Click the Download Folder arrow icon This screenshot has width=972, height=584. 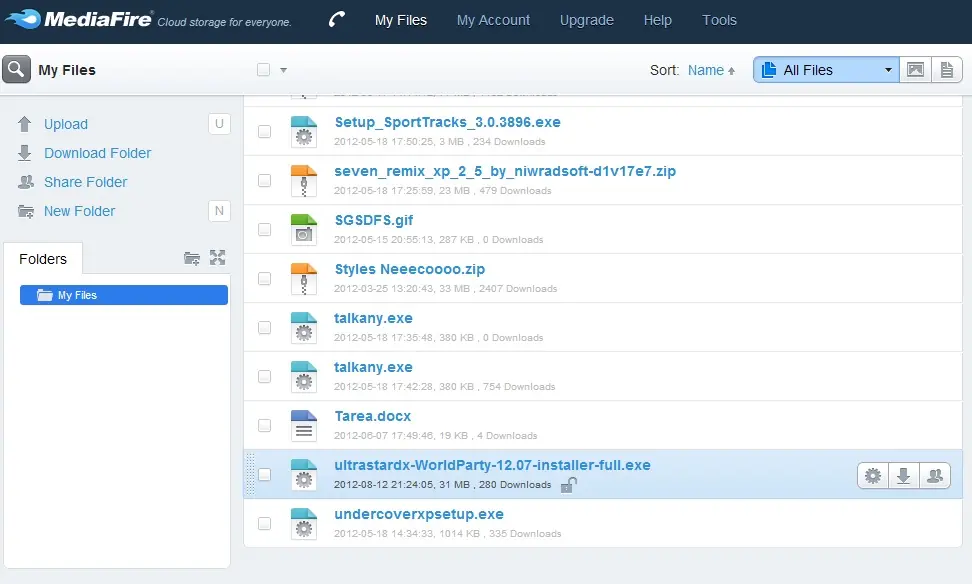click(24, 153)
